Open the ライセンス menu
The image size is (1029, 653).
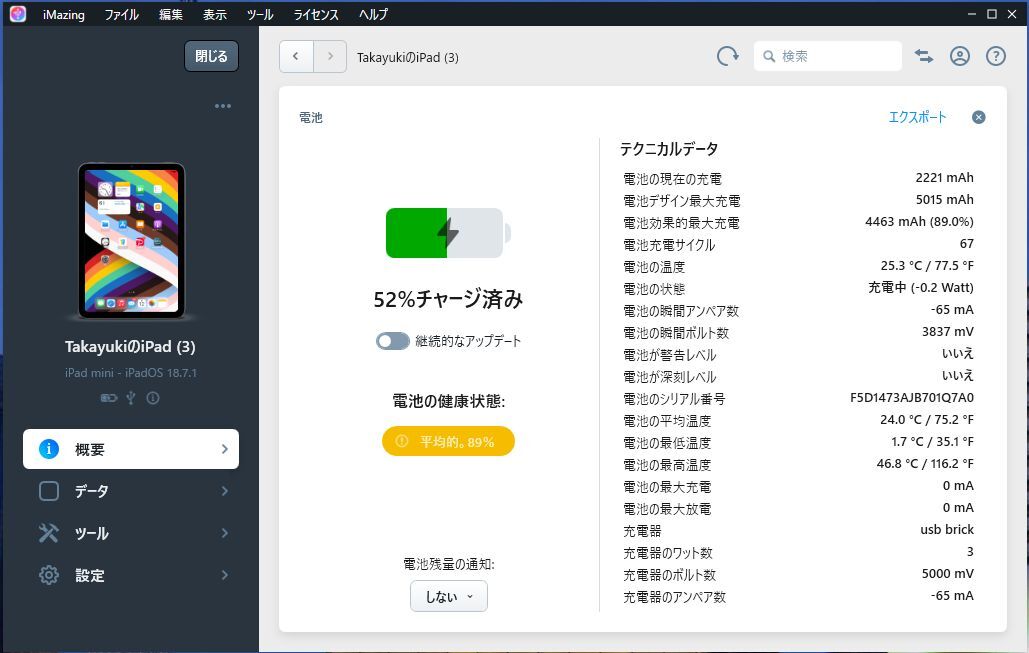point(316,14)
